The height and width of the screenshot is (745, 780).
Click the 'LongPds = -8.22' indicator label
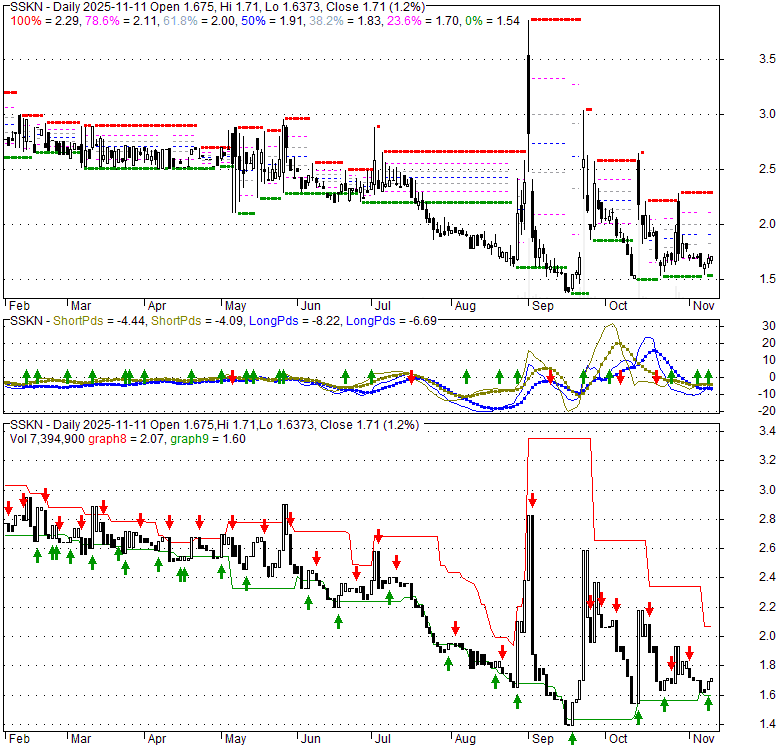(295, 321)
